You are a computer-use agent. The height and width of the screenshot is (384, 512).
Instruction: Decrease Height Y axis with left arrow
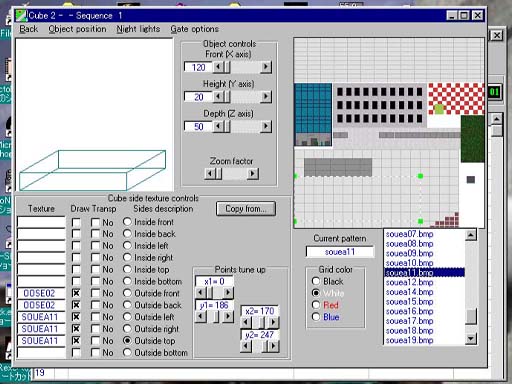218,97
